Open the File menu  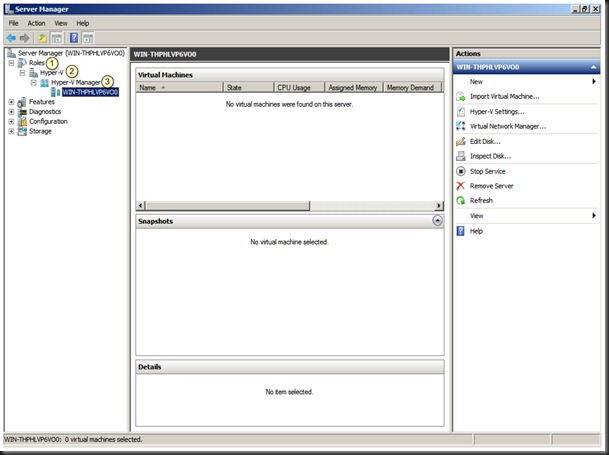click(x=14, y=23)
